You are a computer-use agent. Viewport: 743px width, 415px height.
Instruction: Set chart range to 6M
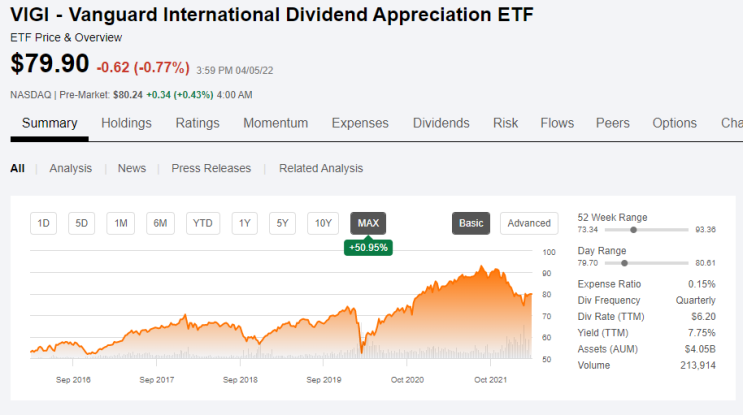tap(160, 223)
